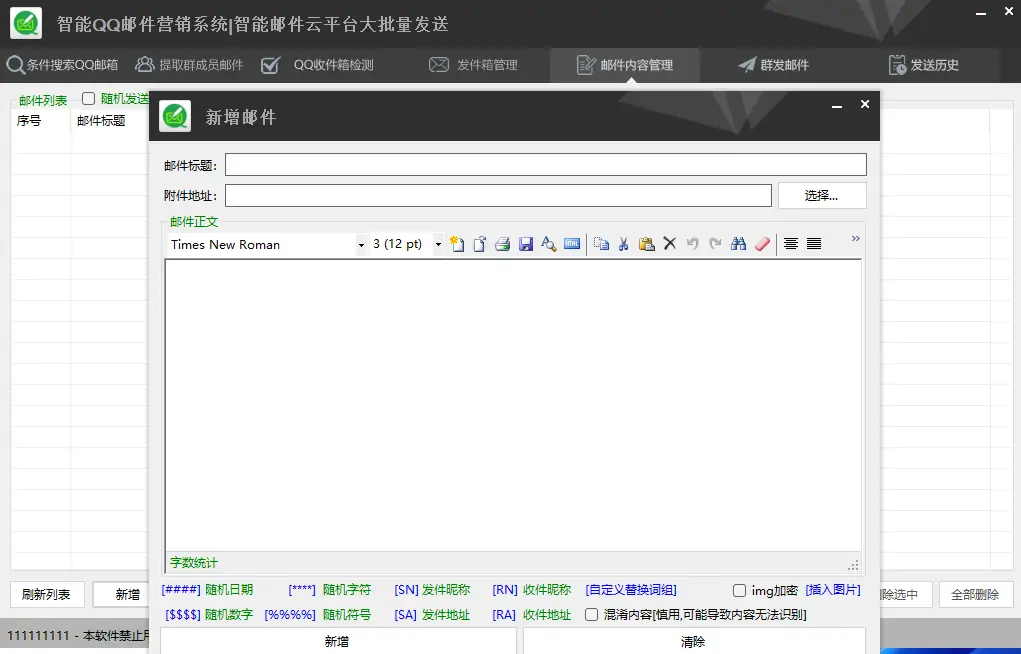Insert the [****] 随机字符 tag
The width and height of the screenshot is (1021, 654).
329,590
